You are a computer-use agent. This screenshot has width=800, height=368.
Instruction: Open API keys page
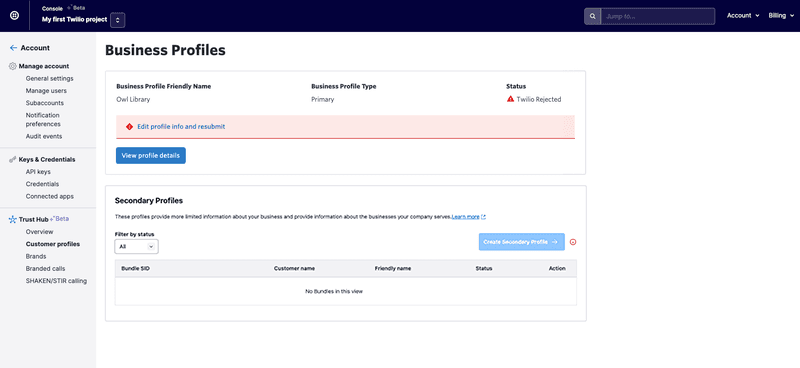[x=38, y=172]
